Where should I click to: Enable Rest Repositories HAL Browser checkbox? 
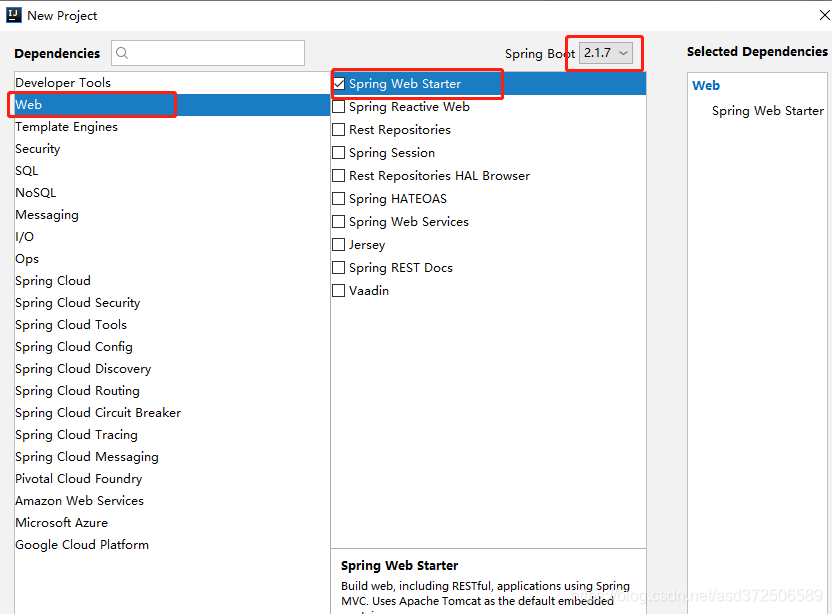pos(339,176)
